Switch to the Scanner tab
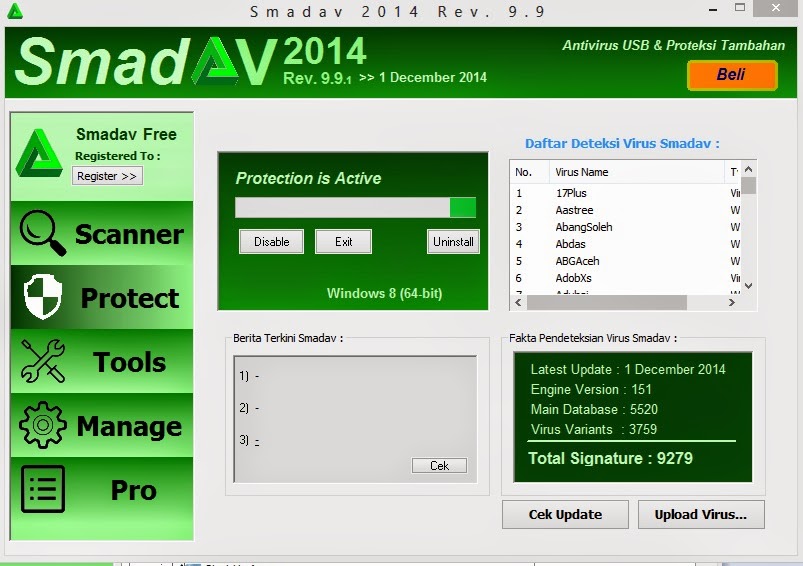 coord(102,233)
